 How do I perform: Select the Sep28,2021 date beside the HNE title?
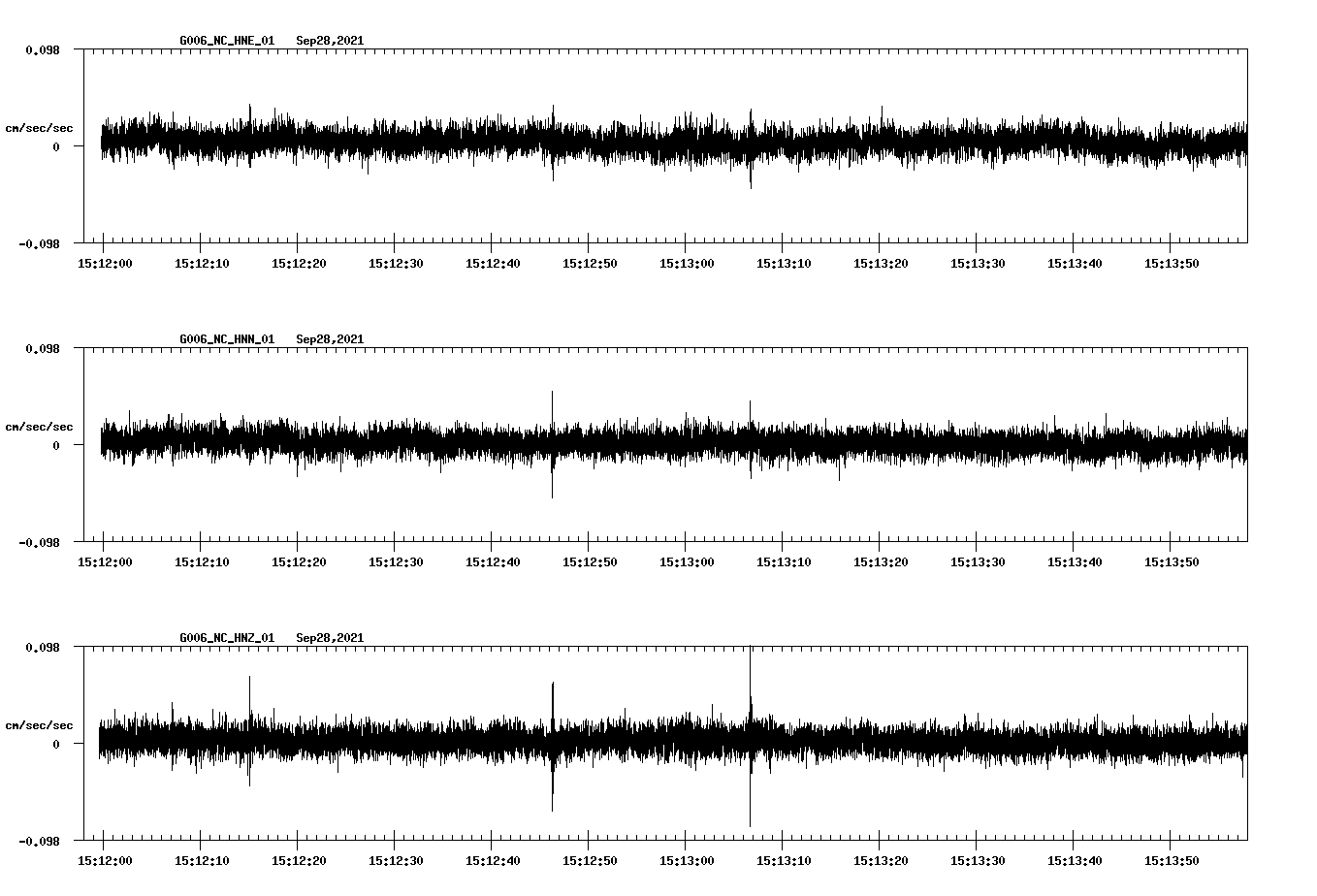330,41
